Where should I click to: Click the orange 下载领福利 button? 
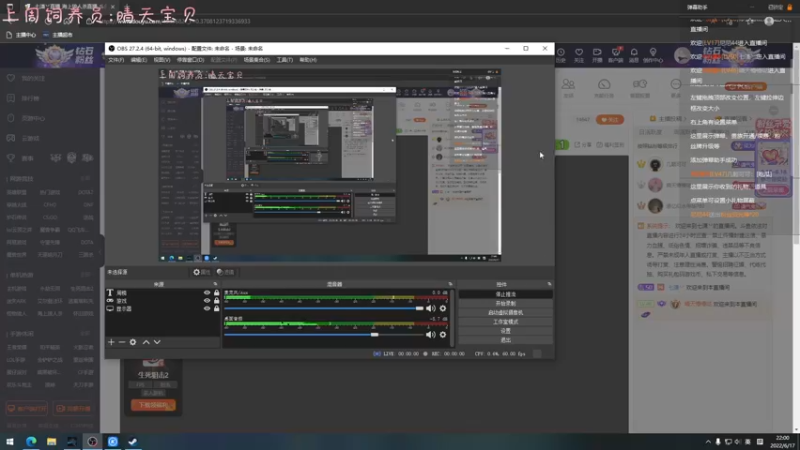(x=153, y=405)
